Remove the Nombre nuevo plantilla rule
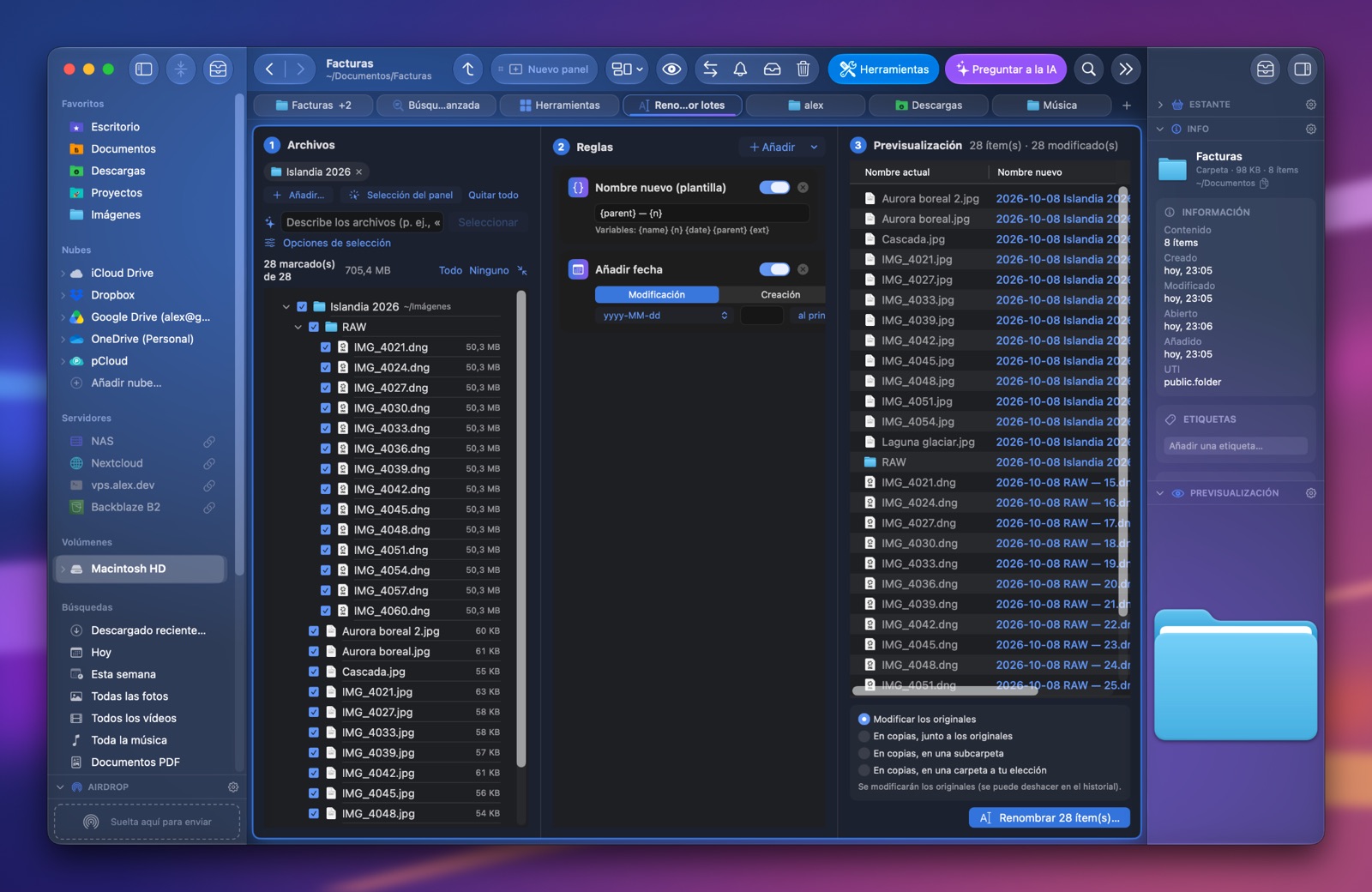Screen dimensions: 1372x892 803,188
